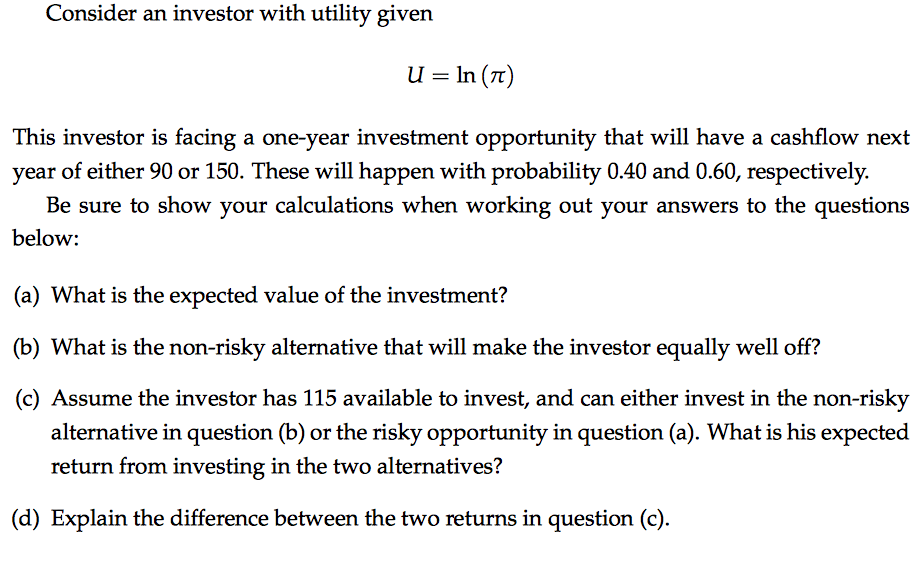This screenshot has width=924, height=561.
Task: Click the question label (d)
Action: [x=26, y=519]
